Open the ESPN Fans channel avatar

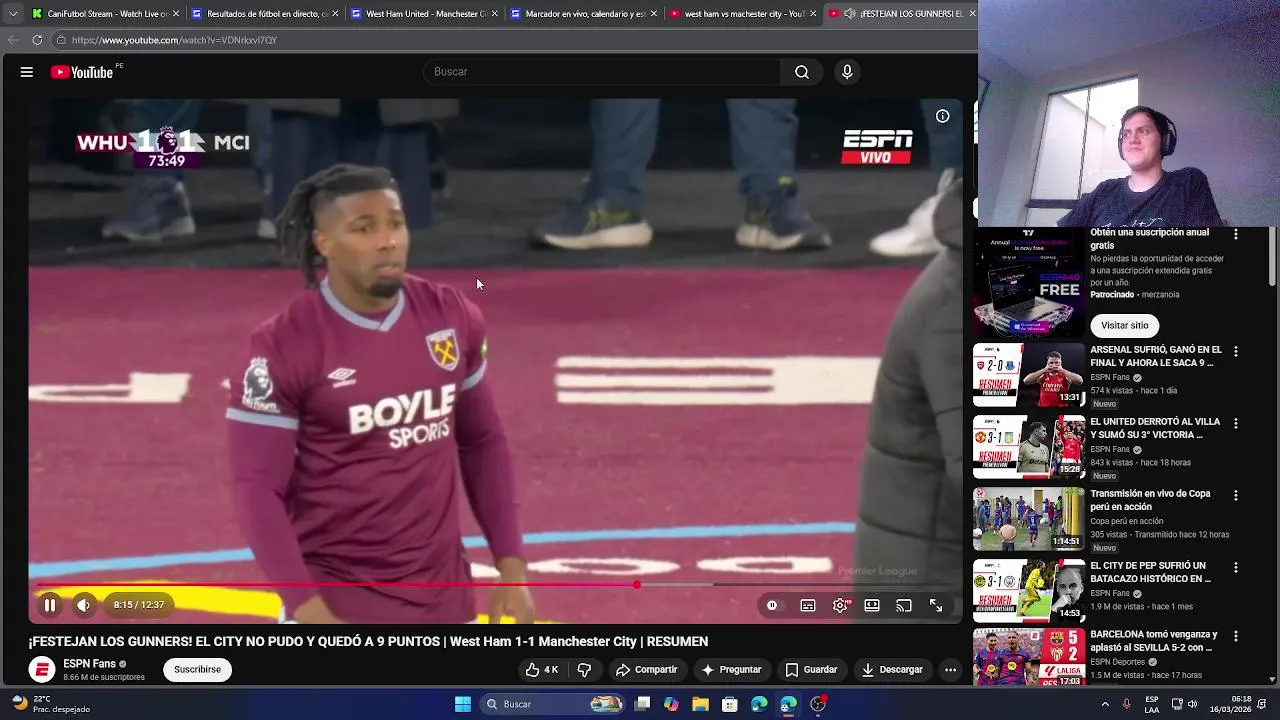point(42,669)
